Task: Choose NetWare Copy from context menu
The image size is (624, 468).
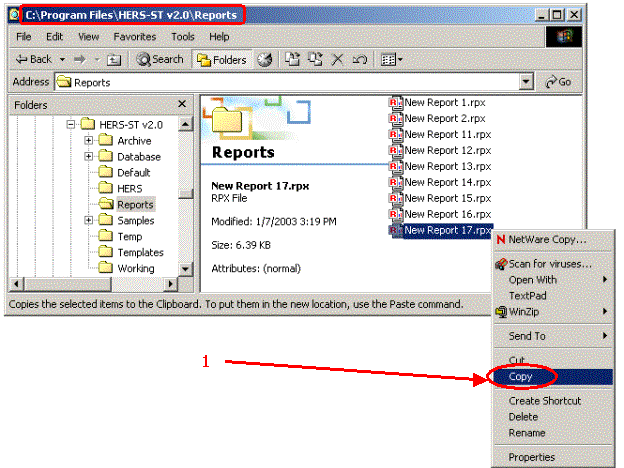Action: click(552, 240)
